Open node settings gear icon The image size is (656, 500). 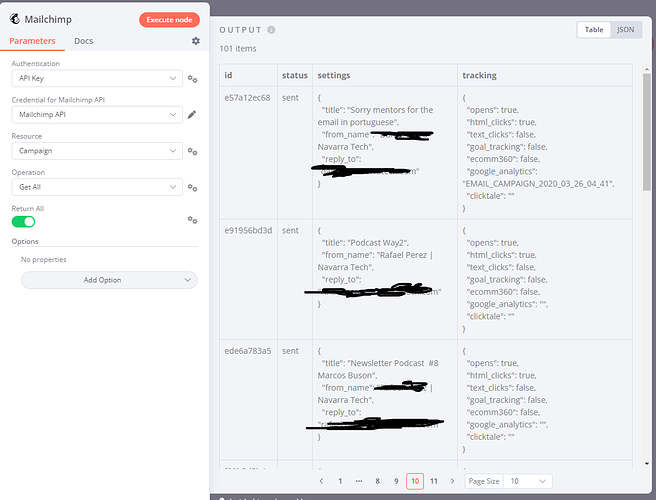195,41
